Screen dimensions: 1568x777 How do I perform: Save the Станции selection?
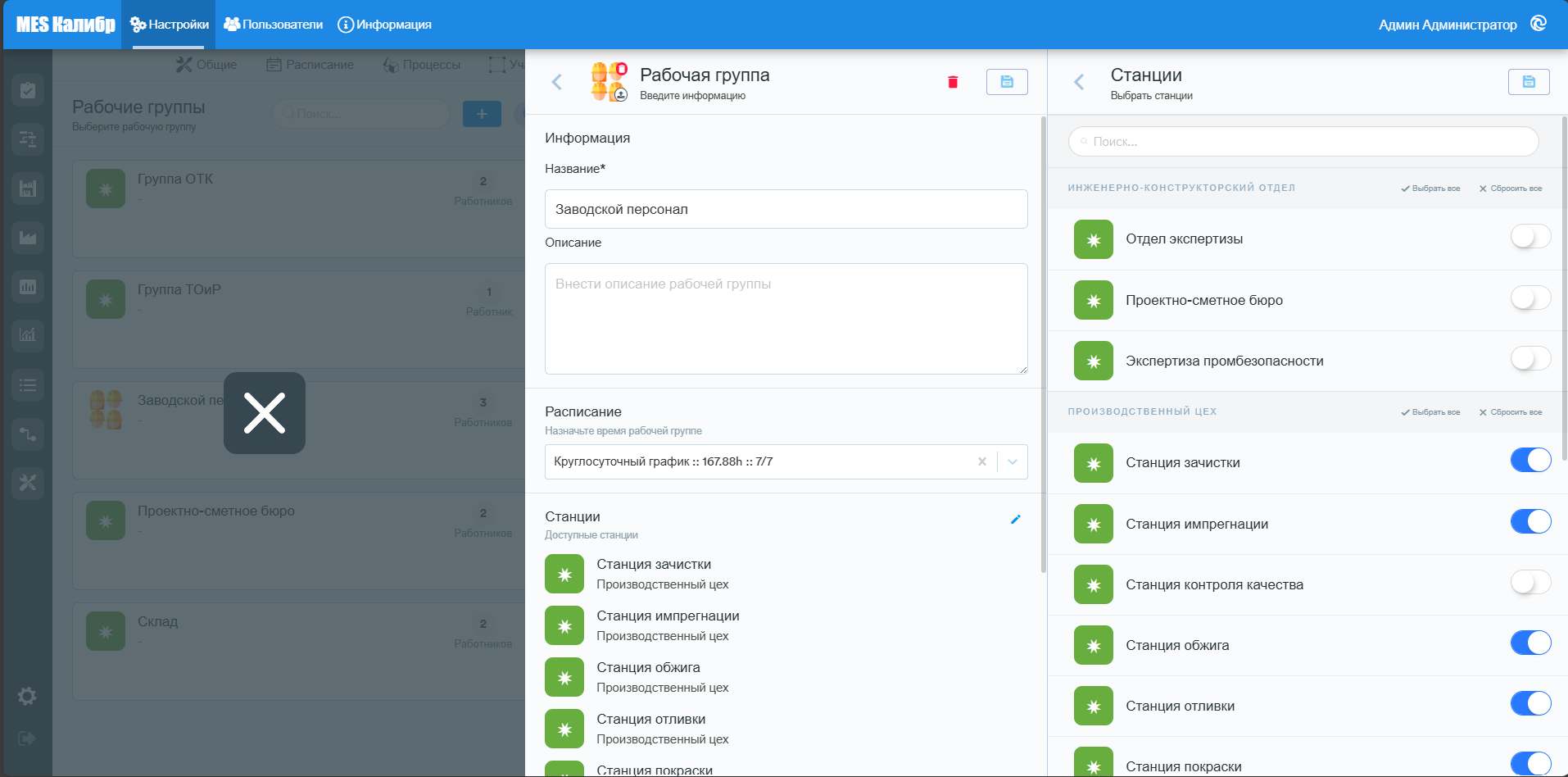[1529, 82]
